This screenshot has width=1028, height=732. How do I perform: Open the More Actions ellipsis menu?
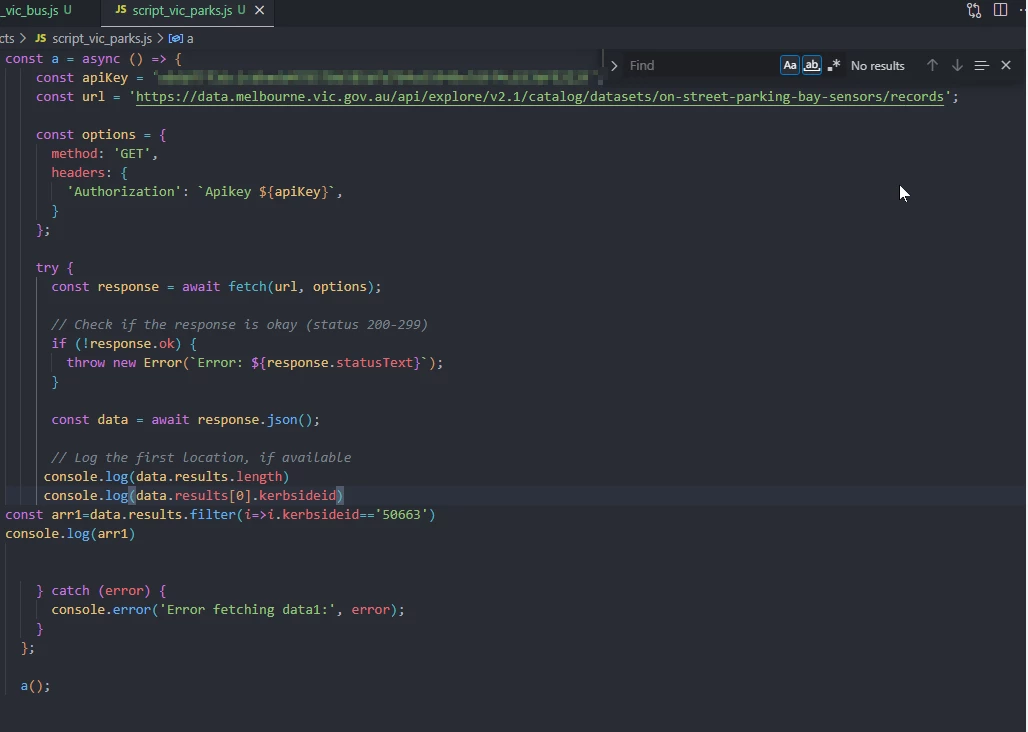[x=1022, y=10]
